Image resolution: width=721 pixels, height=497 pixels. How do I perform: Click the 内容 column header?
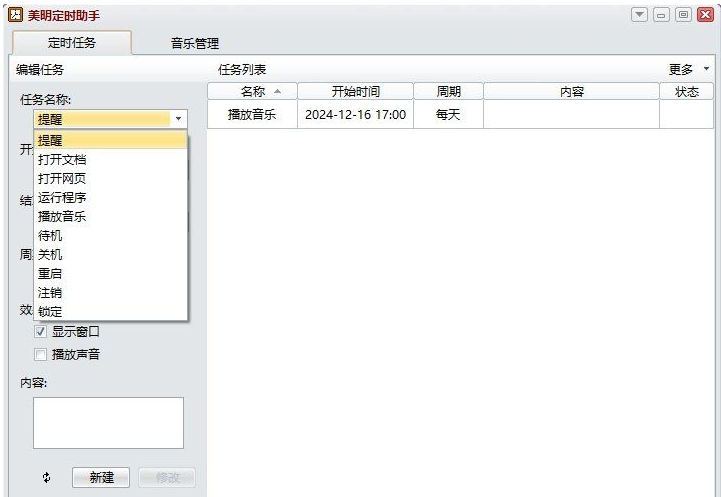pos(572,91)
